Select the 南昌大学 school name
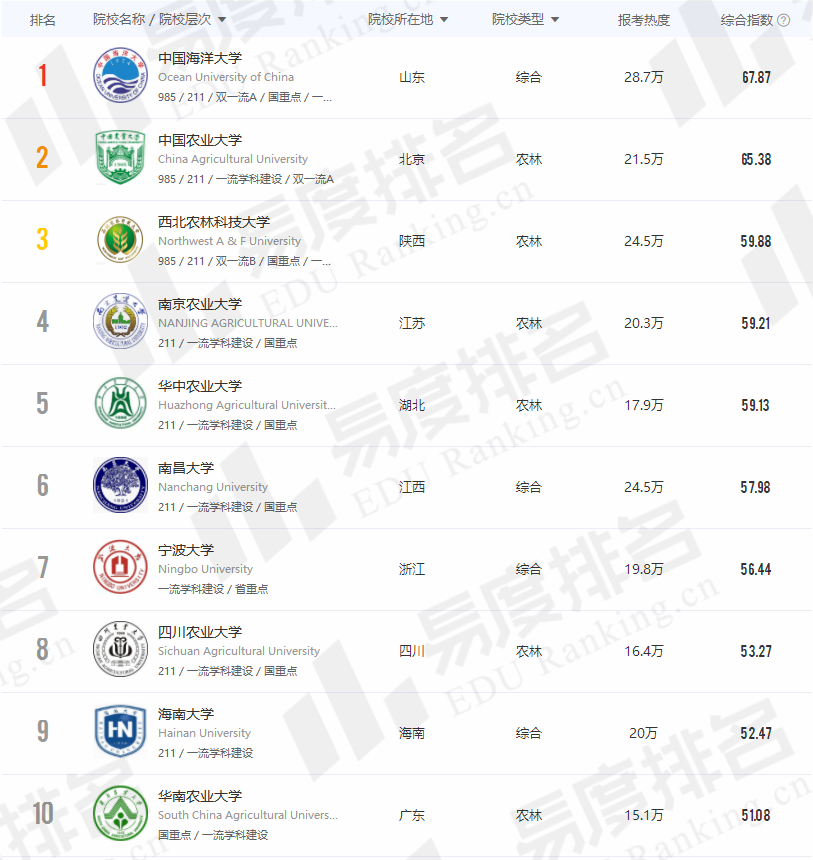This screenshot has width=813, height=860. coord(186,468)
